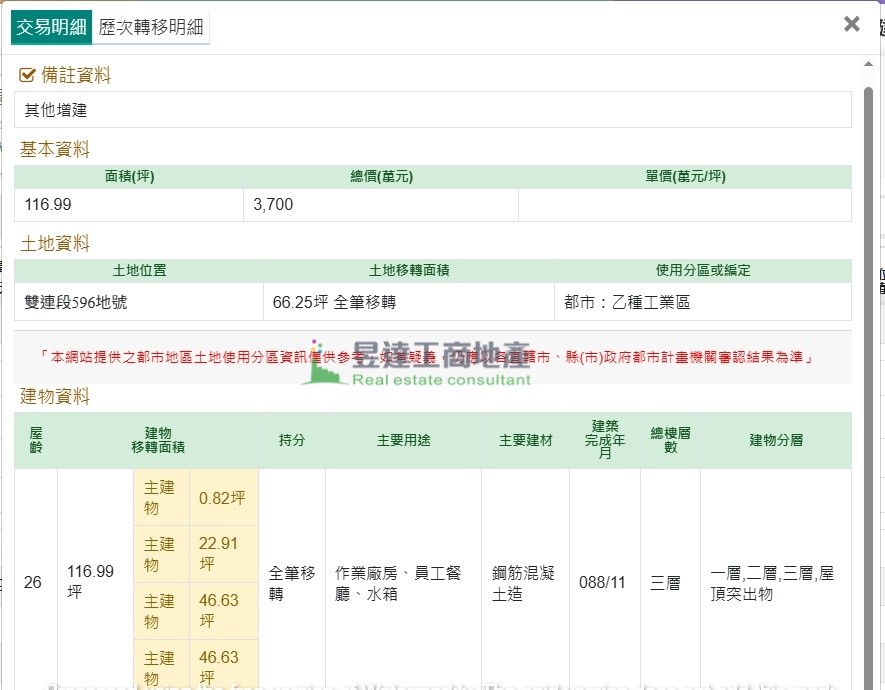Close the transaction detail dialog
Image resolution: width=885 pixels, height=690 pixels.
851,24
